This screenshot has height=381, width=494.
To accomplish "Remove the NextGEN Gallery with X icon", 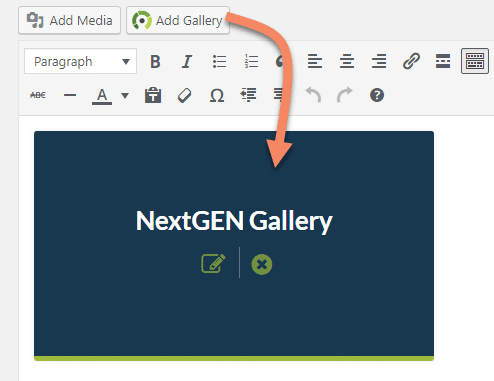I will [x=262, y=265].
